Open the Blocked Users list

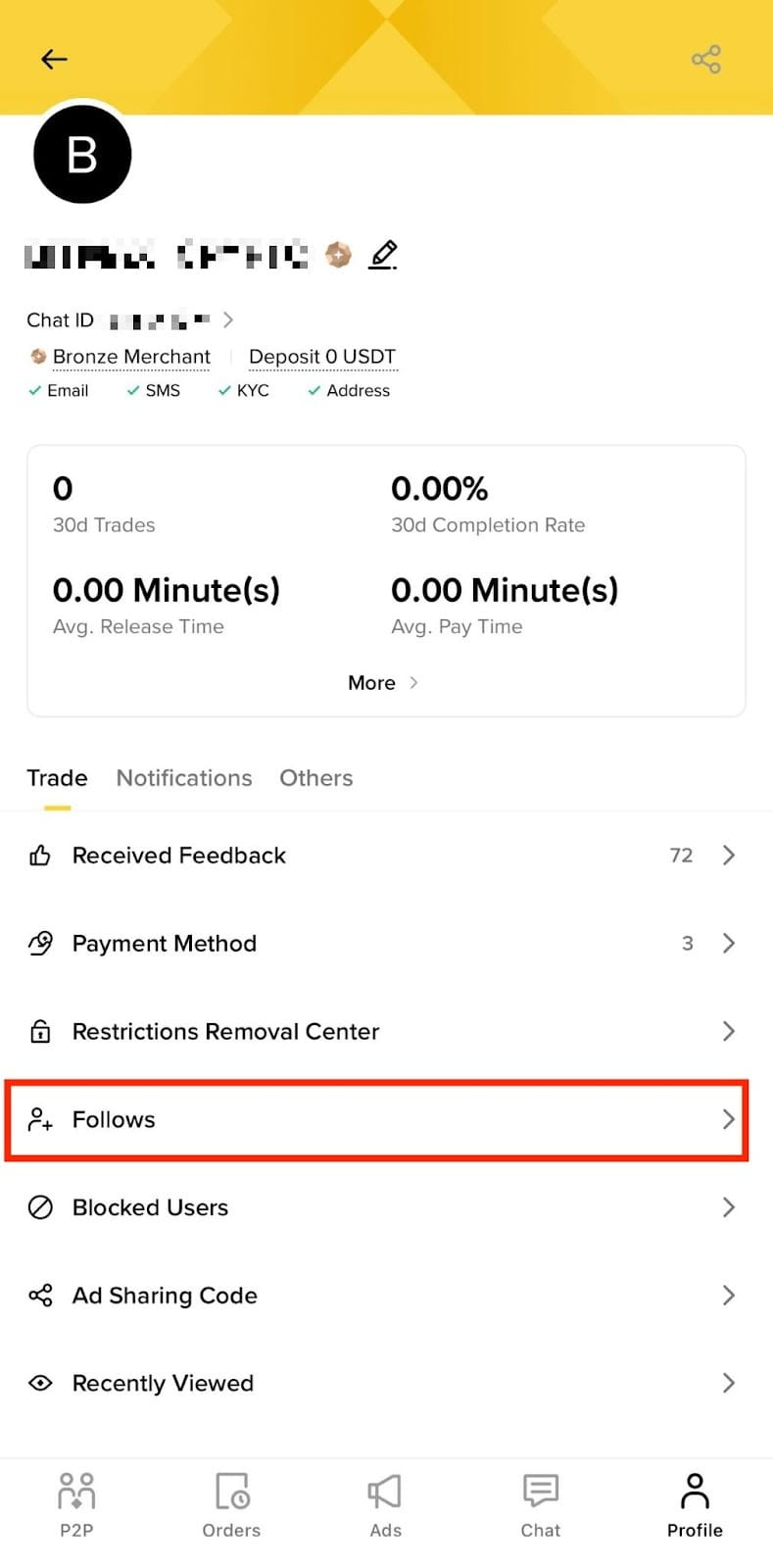point(150,1207)
